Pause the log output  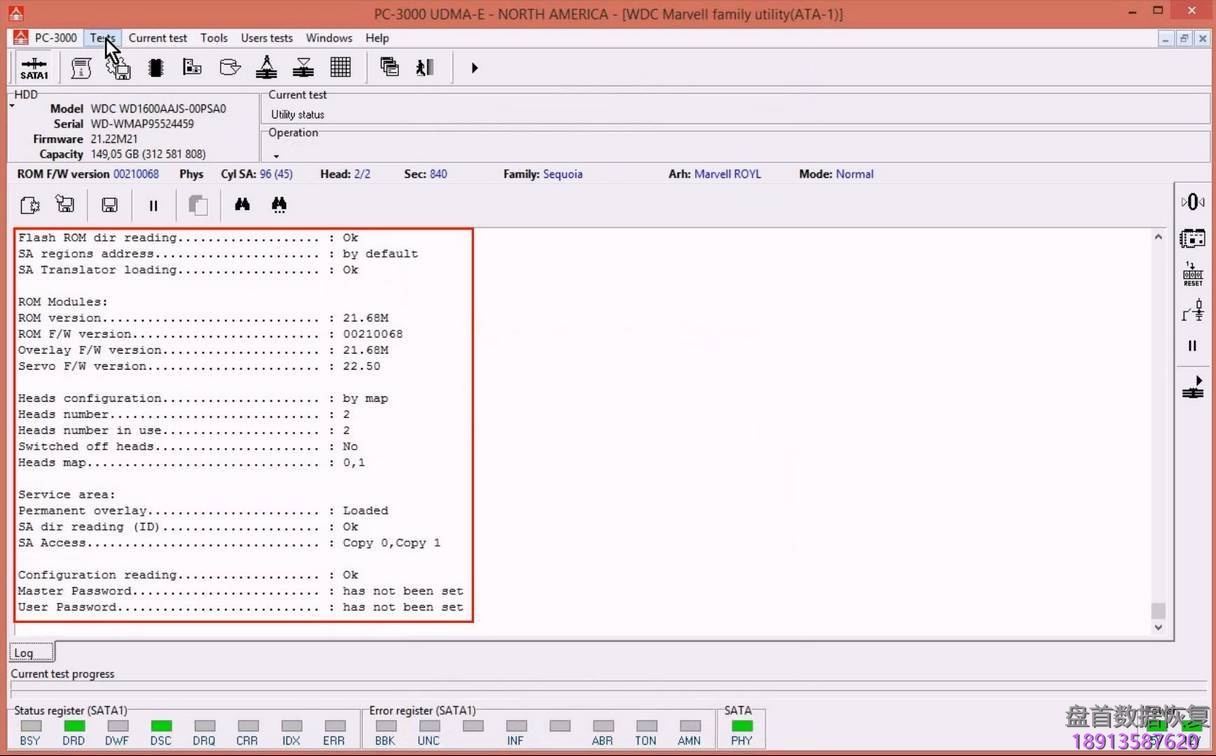tap(153, 205)
